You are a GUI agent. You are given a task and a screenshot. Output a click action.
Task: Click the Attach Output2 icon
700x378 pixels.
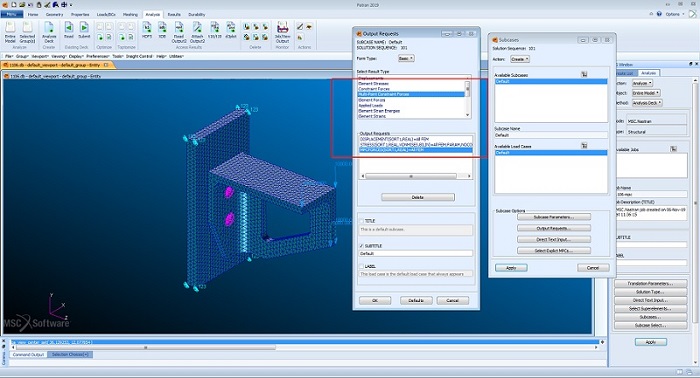(197, 32)
